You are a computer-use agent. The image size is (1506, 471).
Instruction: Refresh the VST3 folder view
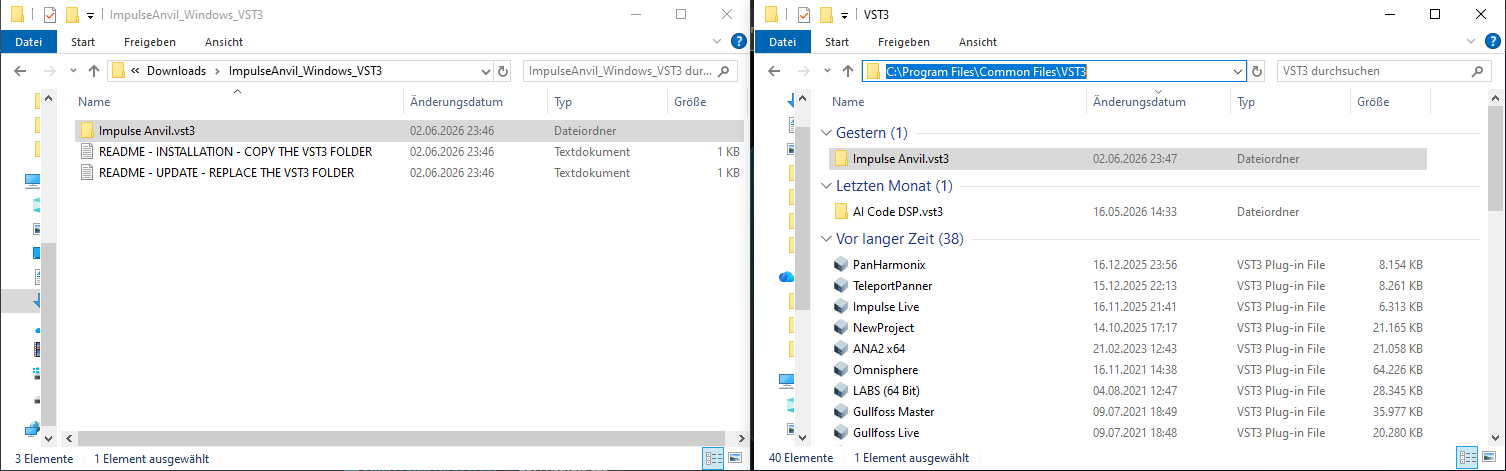click(1258, 71)
